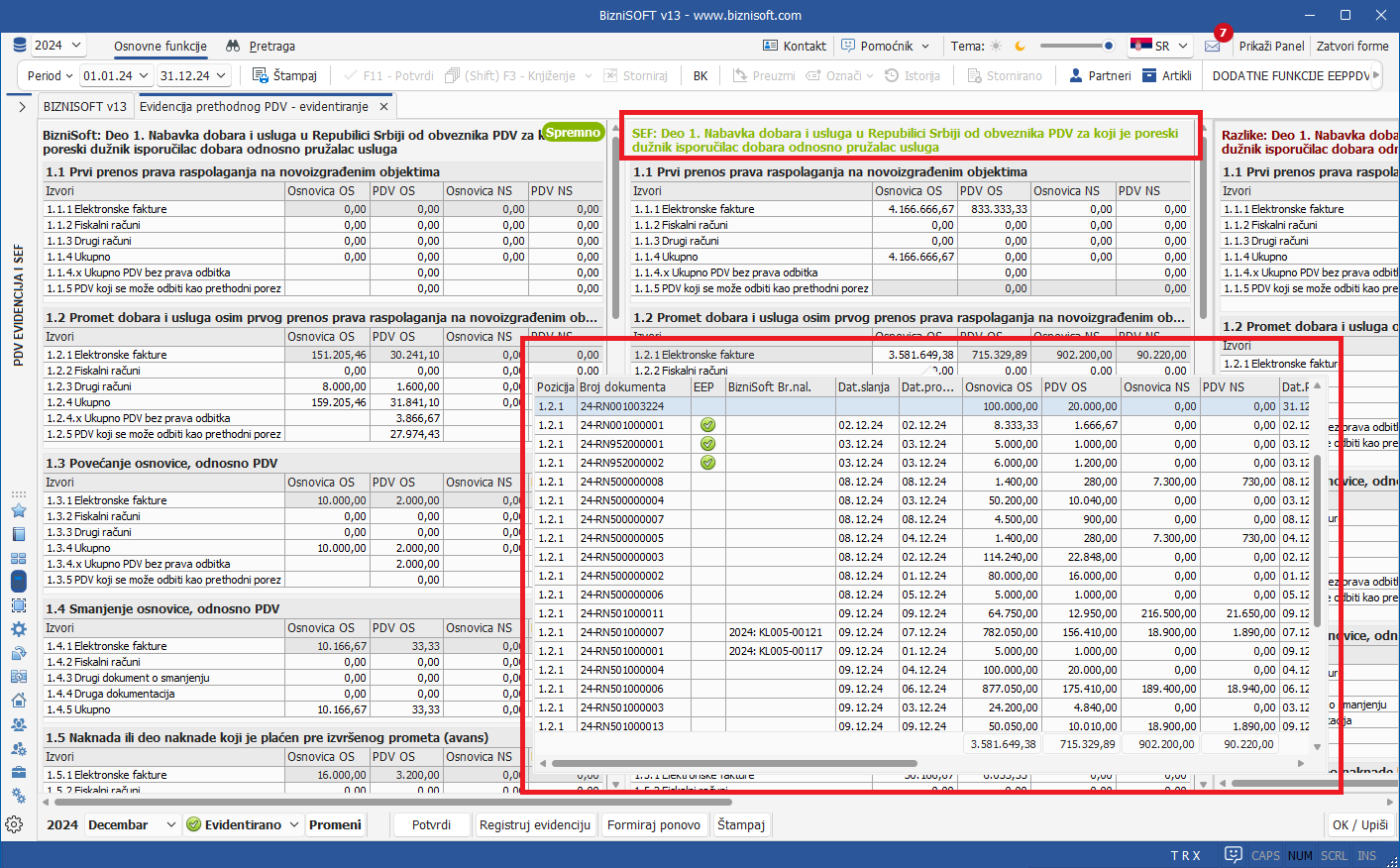Click the Štampaj printer icon in toolbar
This screenshot has width=1400, height=868.
click(261, 75)
